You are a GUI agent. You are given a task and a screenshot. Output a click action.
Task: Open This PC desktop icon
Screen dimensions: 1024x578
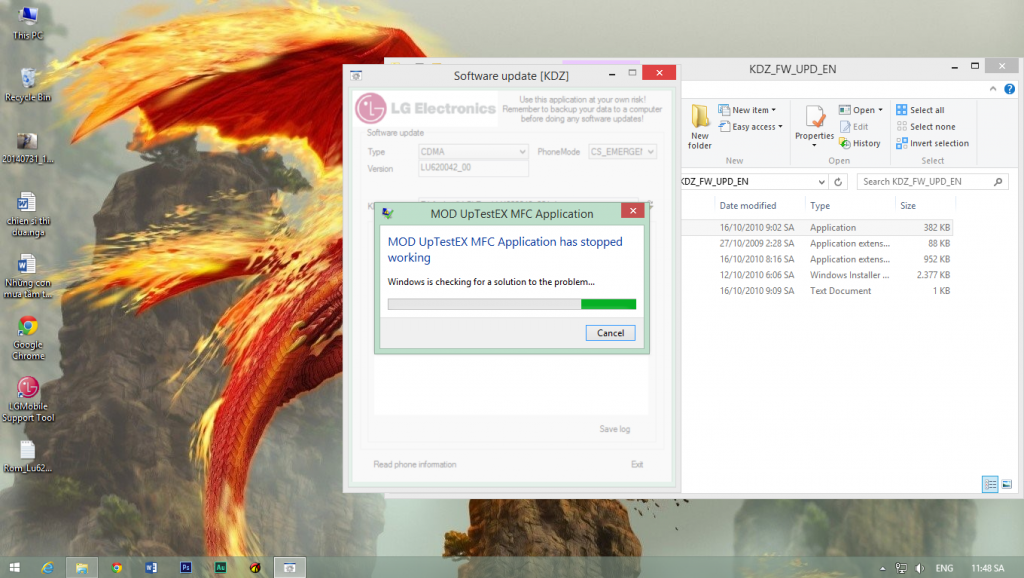pos(28,23)
